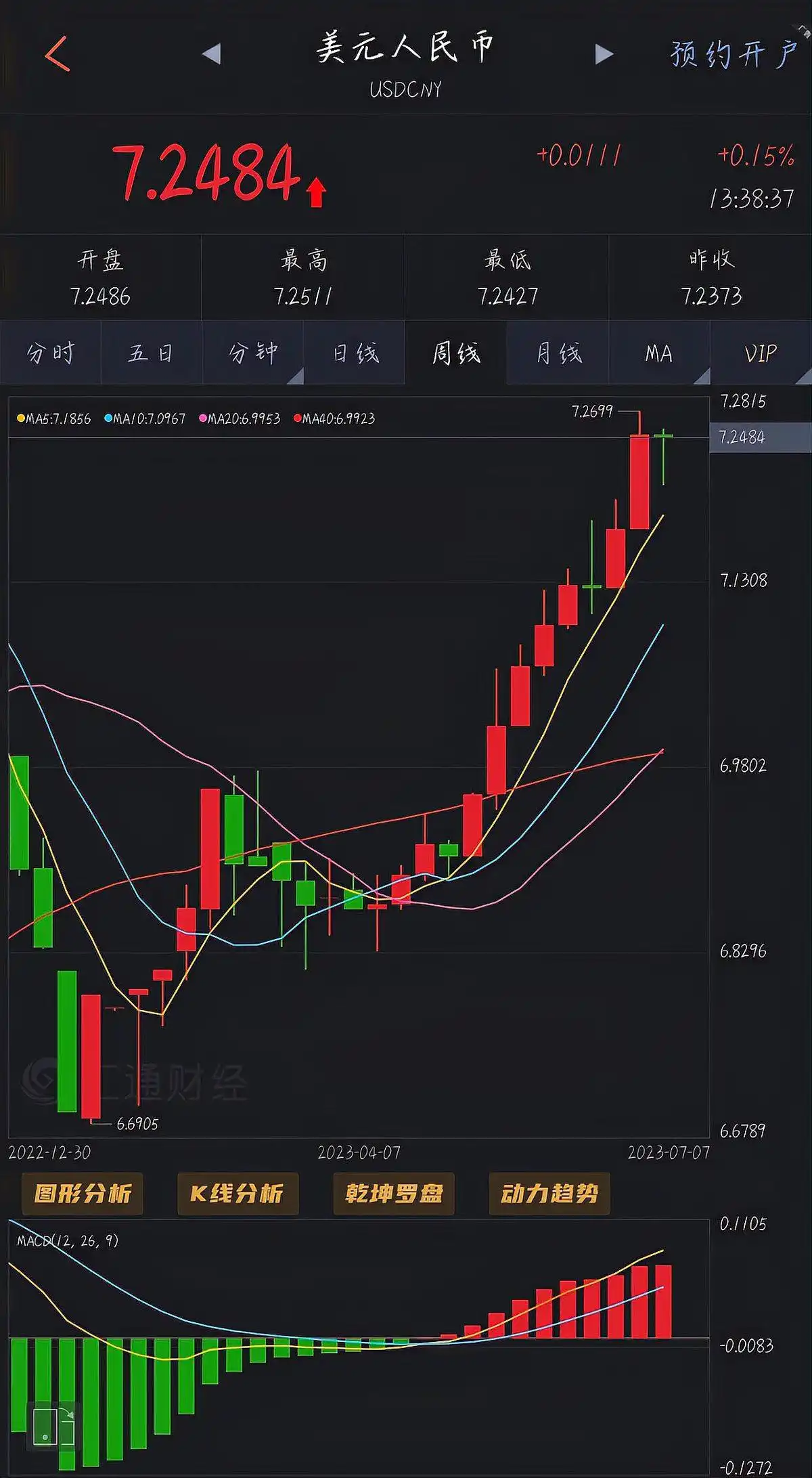
Task: Go to previous symbol with left triangle
Action: pos(212,54)
